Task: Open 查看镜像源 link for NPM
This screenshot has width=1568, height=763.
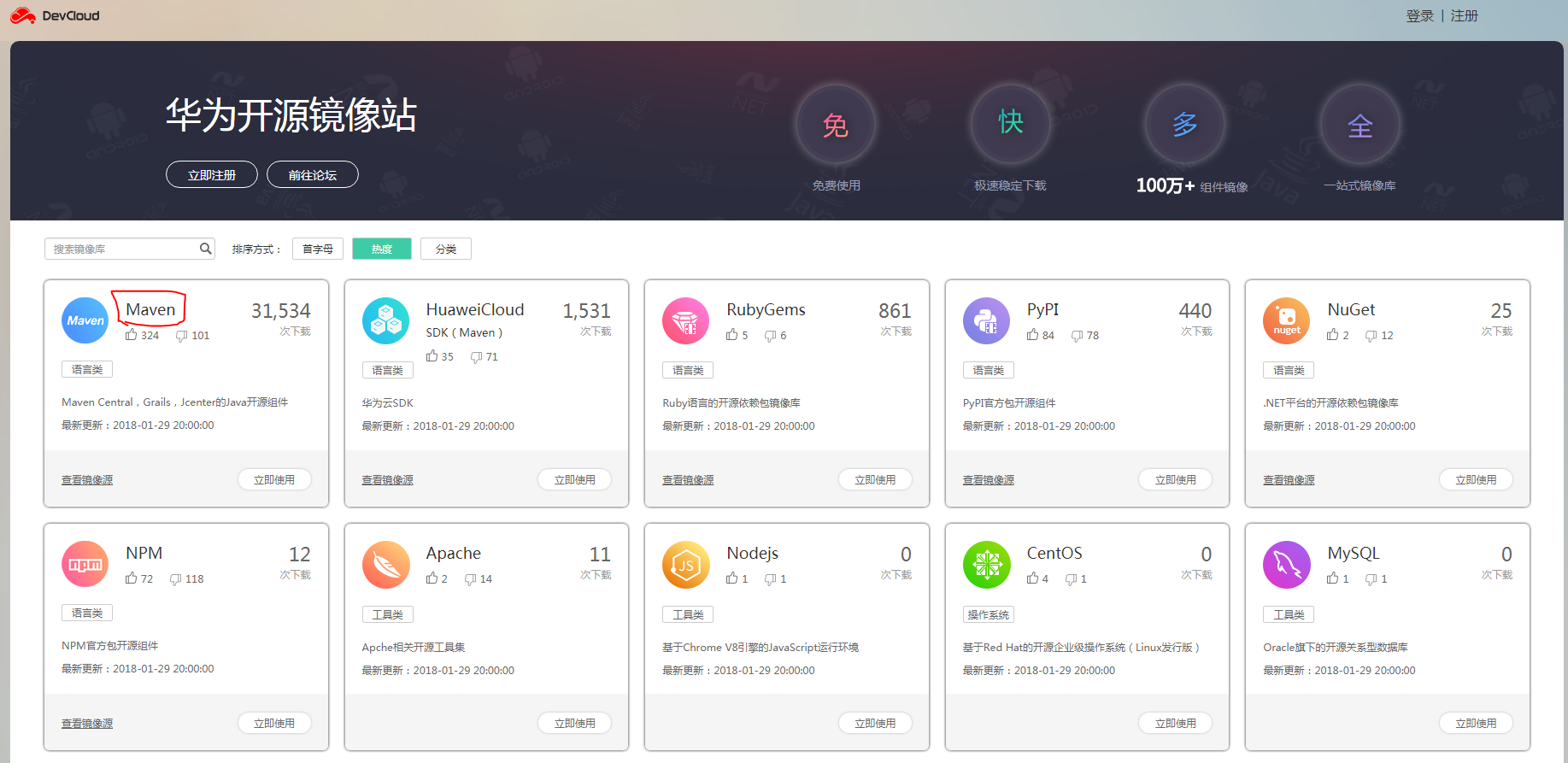Action: (87, 724)
